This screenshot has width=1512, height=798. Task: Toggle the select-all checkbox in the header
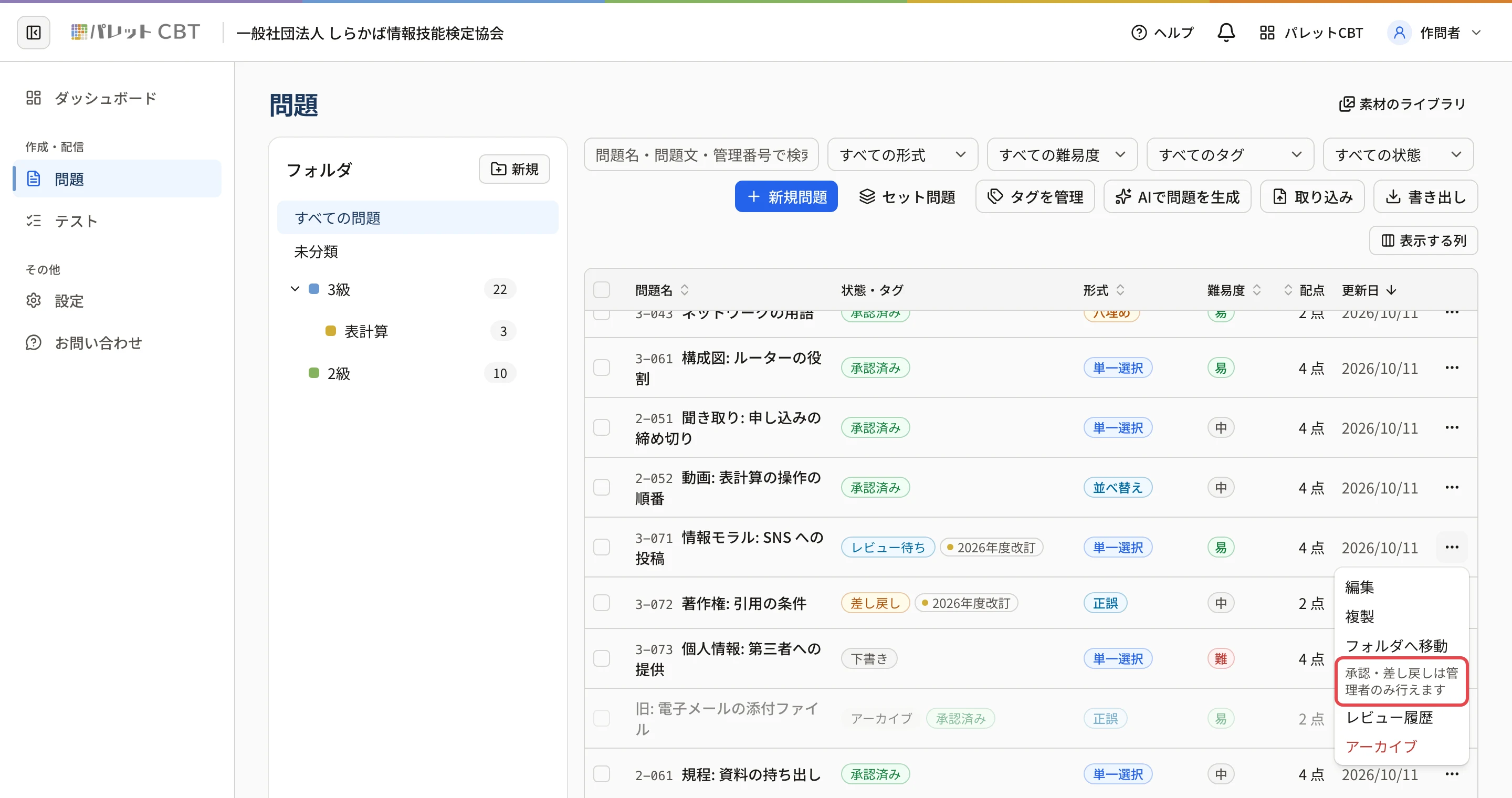(602, 290)
